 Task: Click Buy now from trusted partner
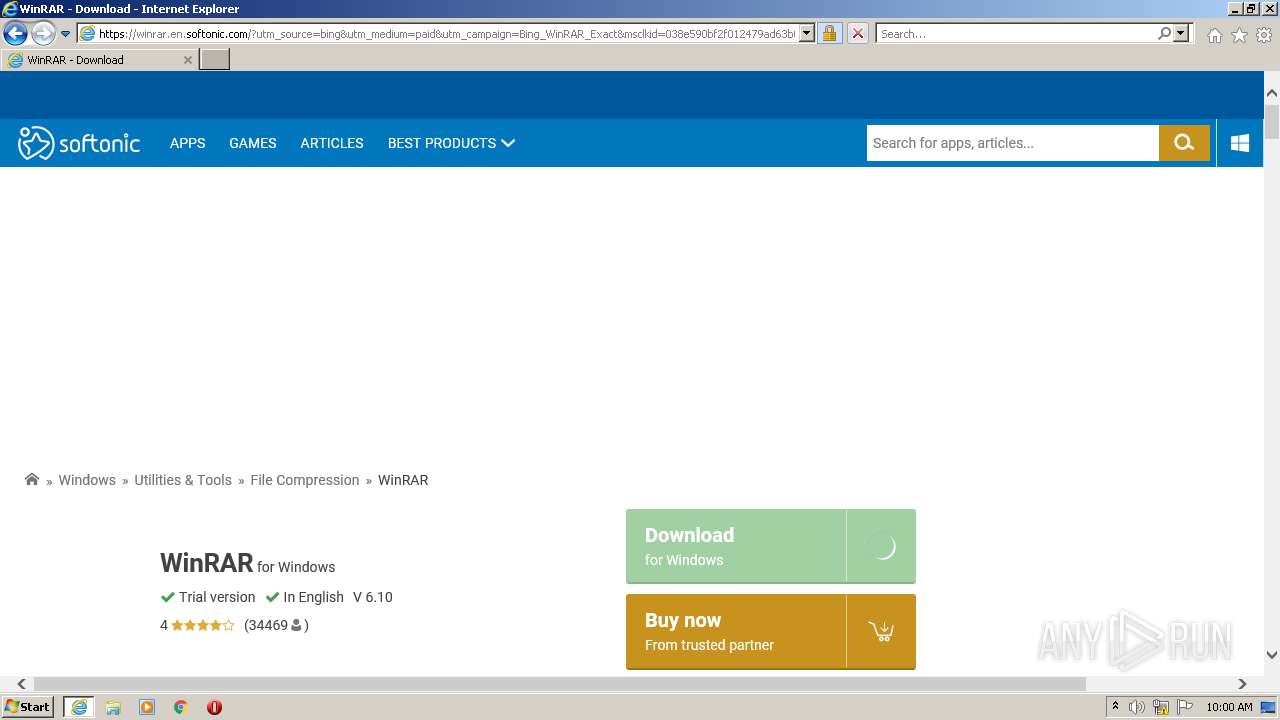tap(771, 631)
